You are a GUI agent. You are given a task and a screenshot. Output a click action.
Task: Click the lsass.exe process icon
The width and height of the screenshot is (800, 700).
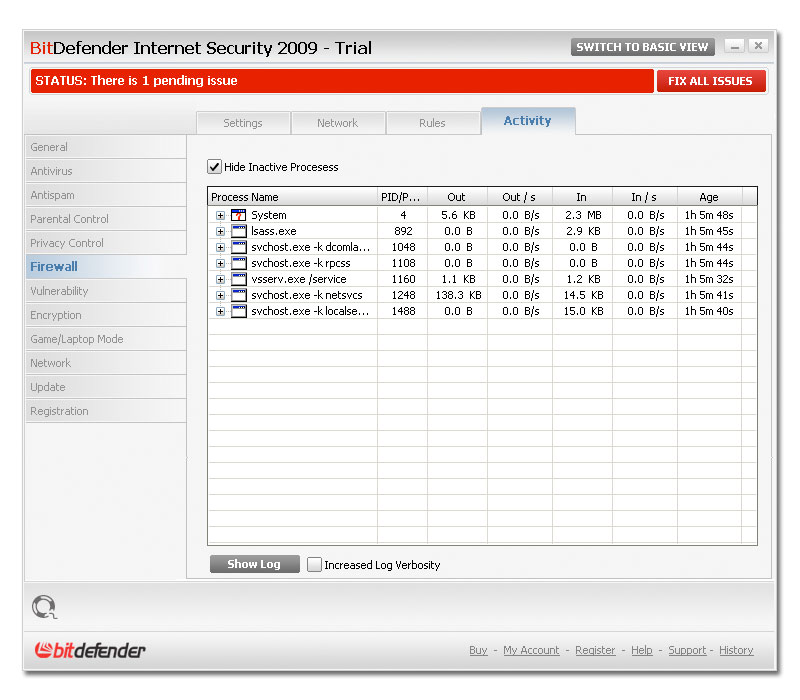click(238, 231)
